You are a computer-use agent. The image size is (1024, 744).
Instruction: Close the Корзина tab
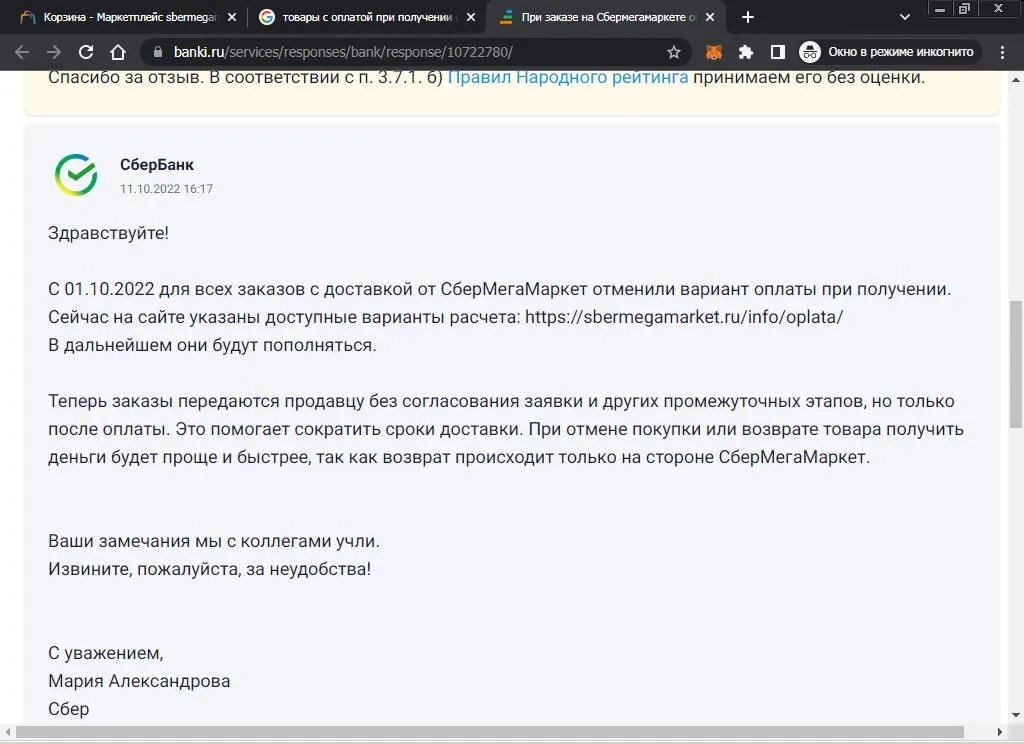232,17
